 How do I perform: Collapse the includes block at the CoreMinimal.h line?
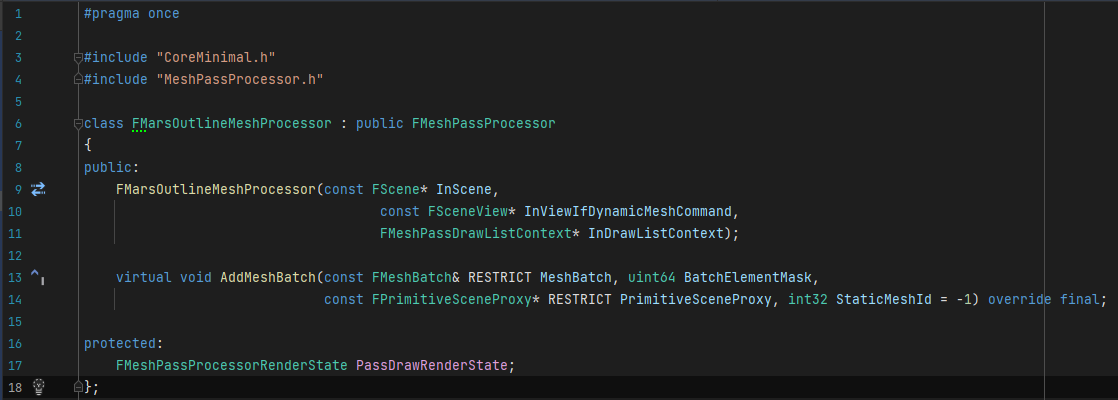(x=78, y=58)
